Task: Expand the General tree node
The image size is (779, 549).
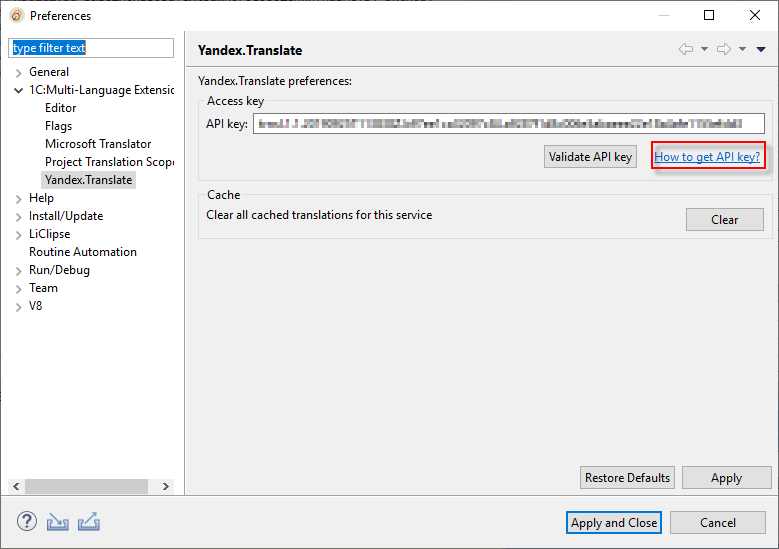Action: (x=19, y=72)
